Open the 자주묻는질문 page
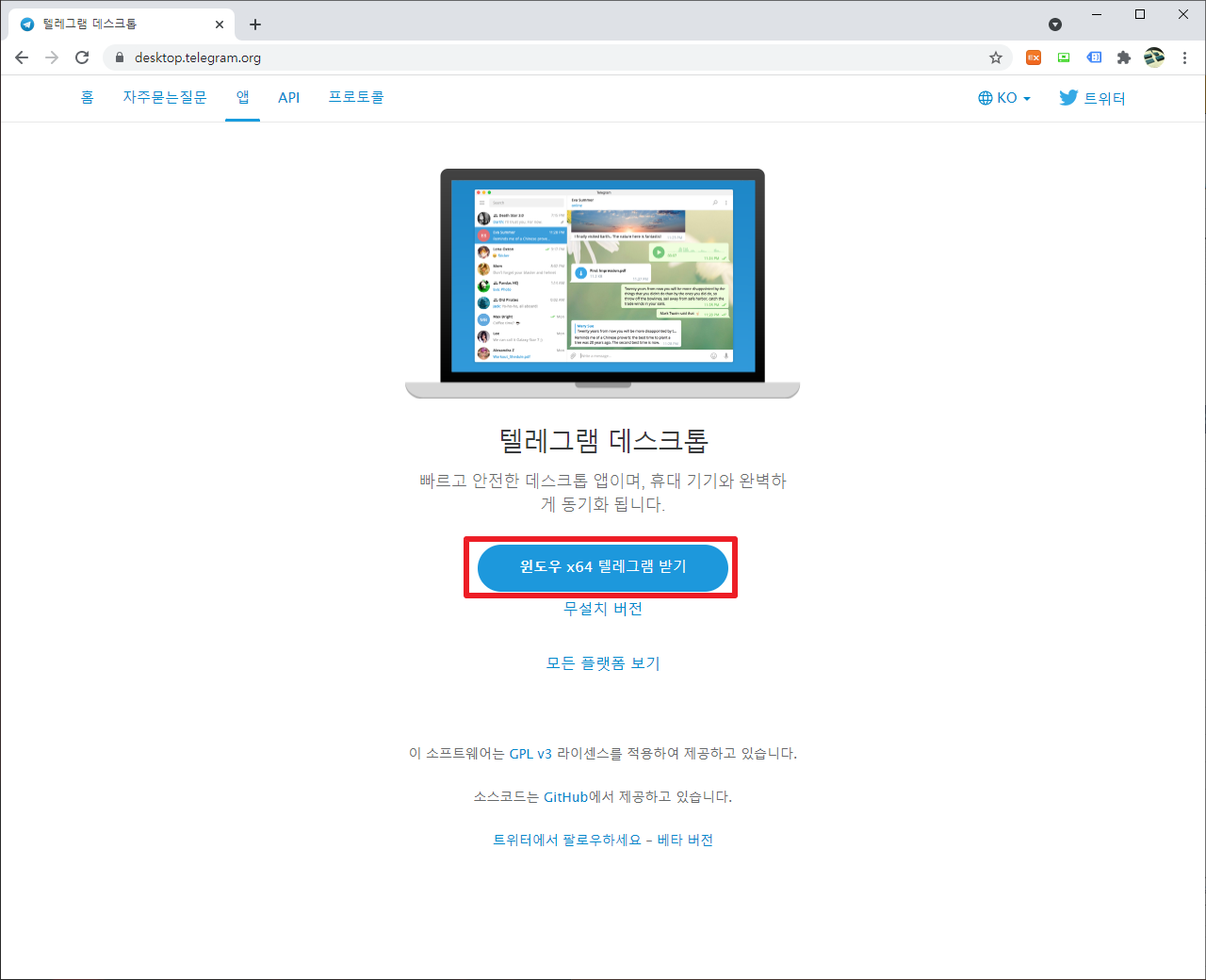 pyautogui.click(x=165, y=97)
